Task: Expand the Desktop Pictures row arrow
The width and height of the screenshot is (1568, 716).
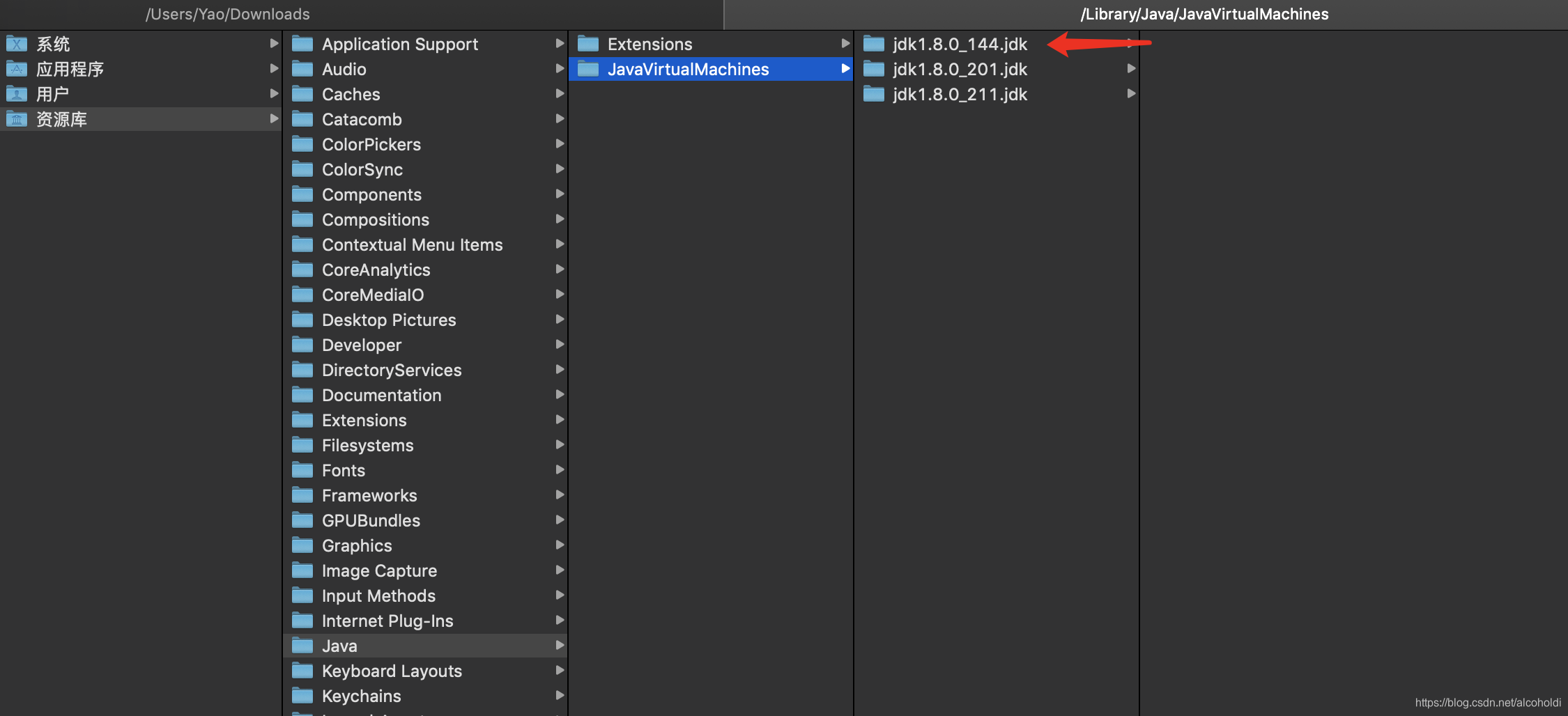Action: pyautogui.click(x=560, y=319)
